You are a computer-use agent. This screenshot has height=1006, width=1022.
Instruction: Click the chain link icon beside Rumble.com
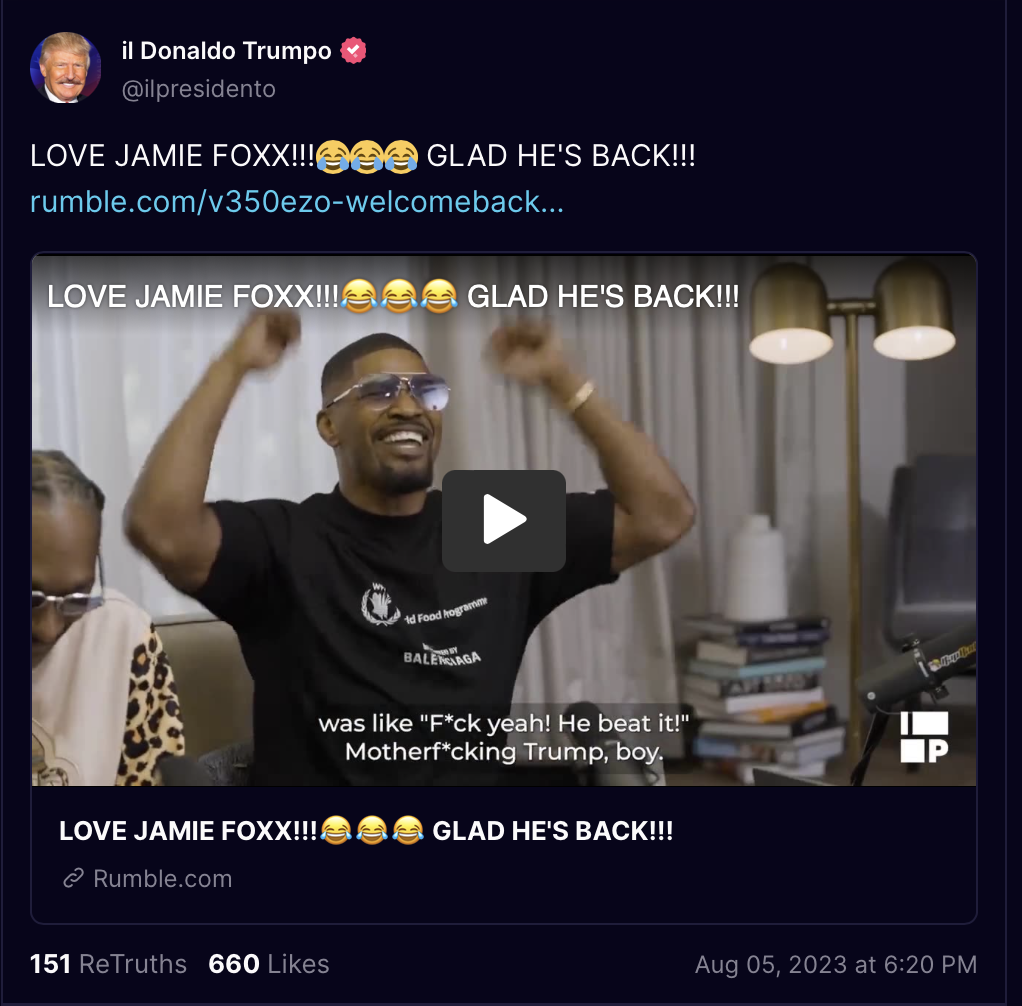pyautogui.click(x=74, y=878)
